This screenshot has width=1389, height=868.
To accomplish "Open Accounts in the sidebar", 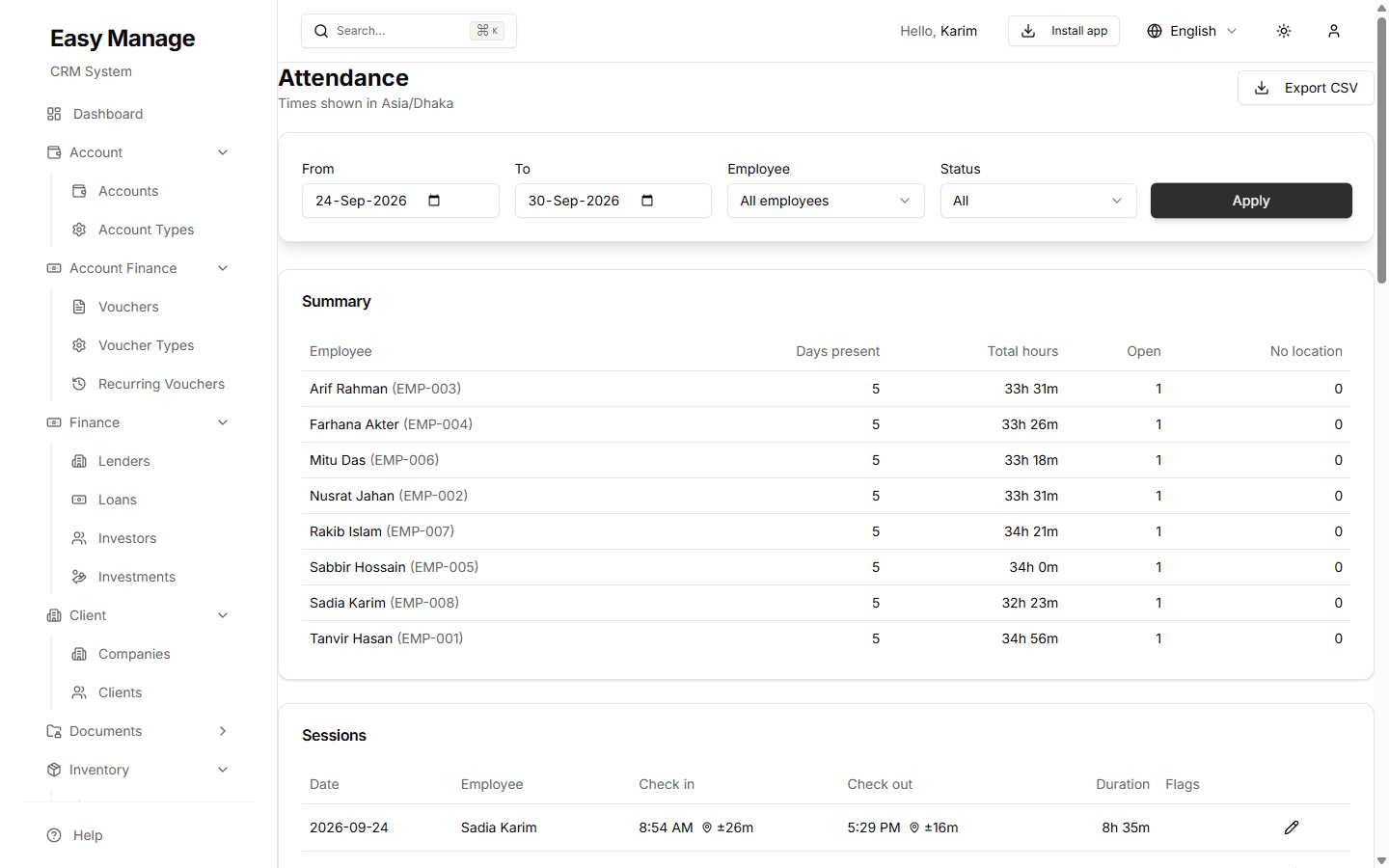I will click(127, 191).
